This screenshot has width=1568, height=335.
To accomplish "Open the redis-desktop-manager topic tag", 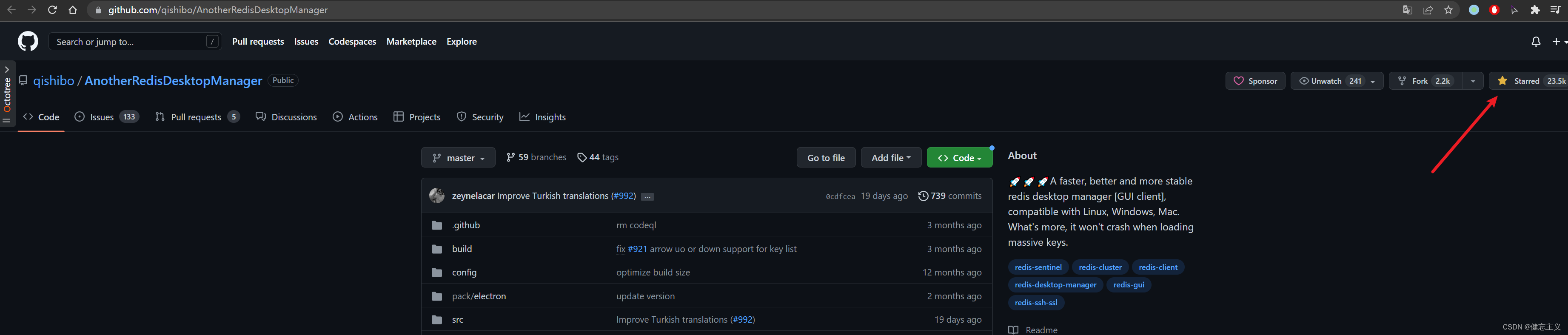I will click(1055, 285).
